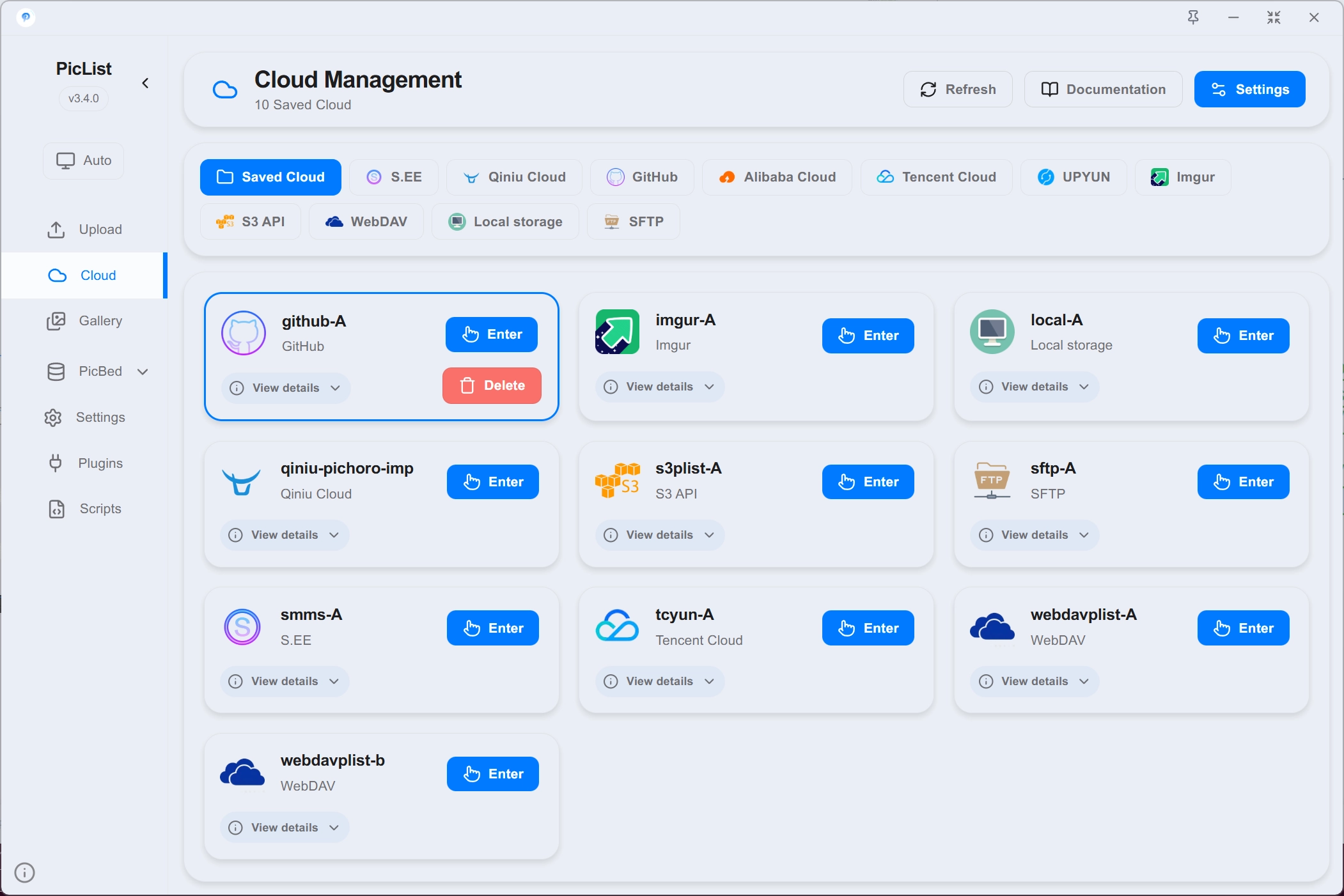Switch to the Tencent Cloud tab

pos(936,177)
